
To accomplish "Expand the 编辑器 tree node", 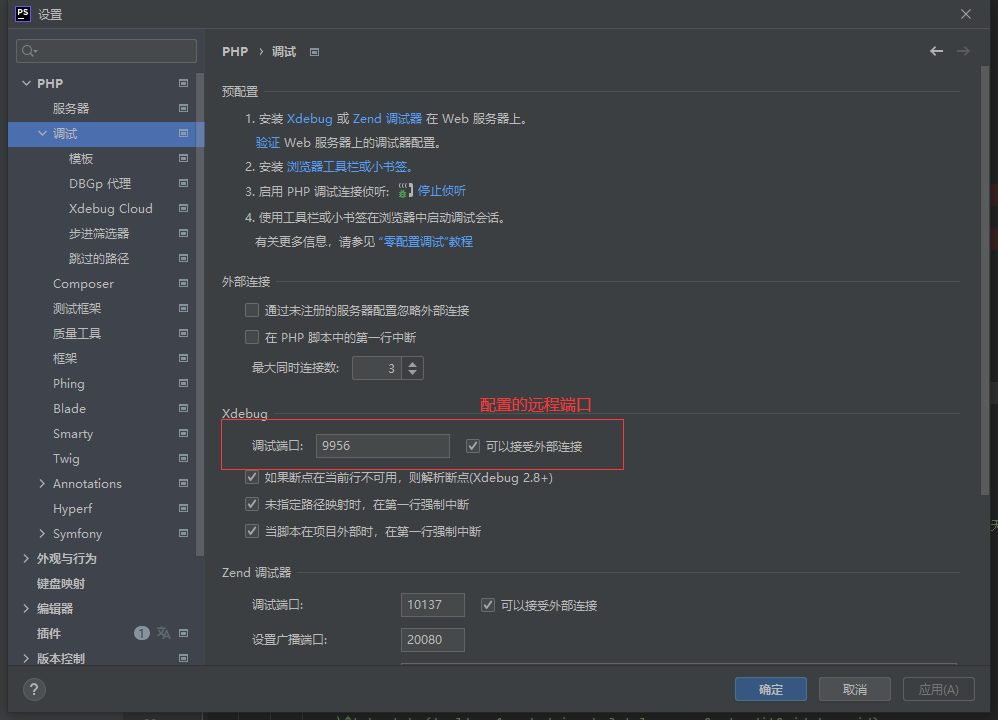I will [x=26, y=609].
